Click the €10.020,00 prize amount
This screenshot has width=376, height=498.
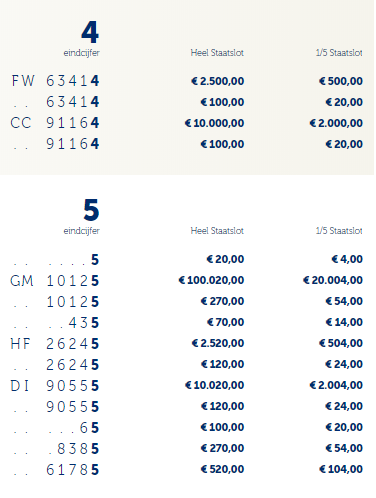214,385
